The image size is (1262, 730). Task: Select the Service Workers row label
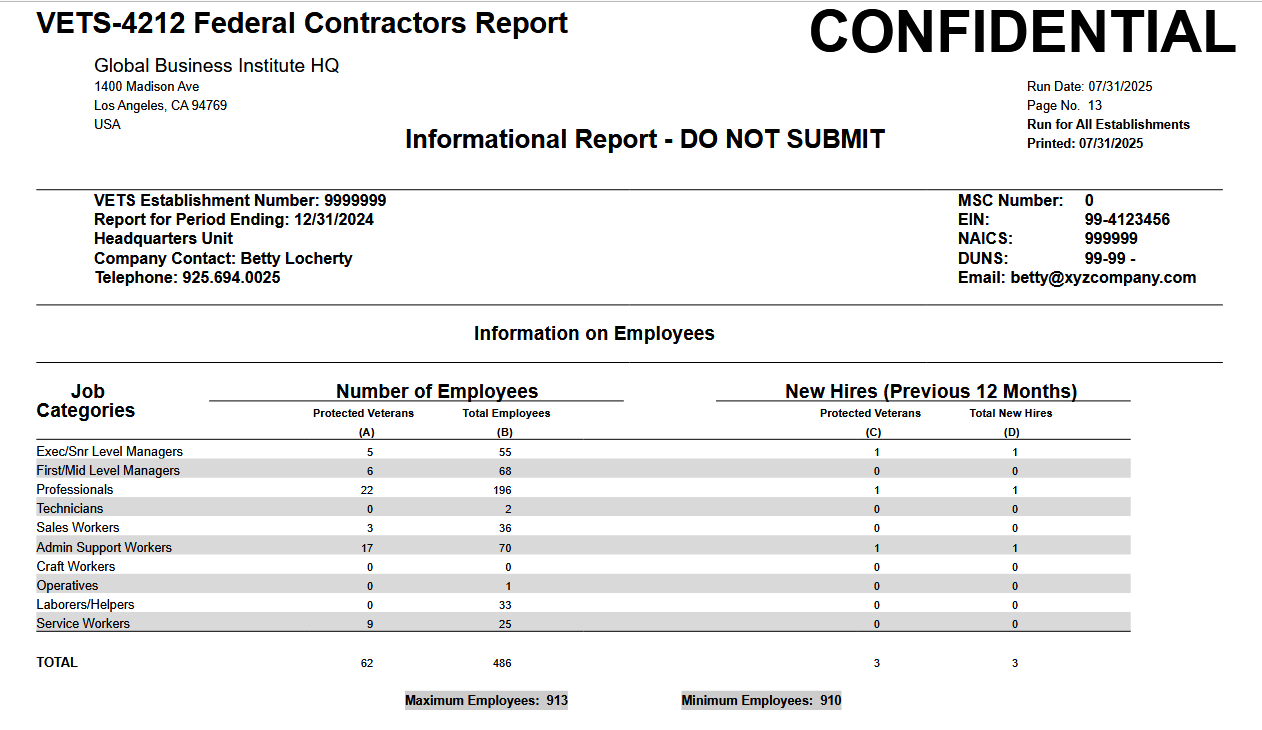(x=83, y=624)
